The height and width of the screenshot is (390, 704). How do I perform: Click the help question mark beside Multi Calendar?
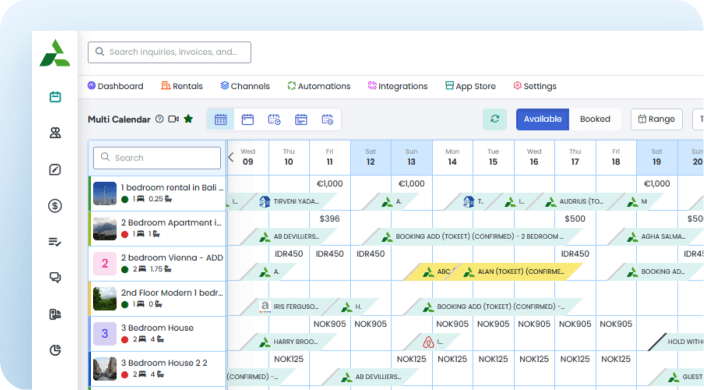[159, 119]
